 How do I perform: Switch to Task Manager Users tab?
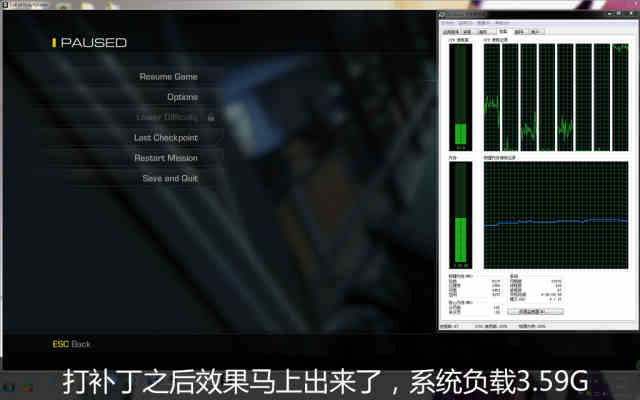click(536, 31)
